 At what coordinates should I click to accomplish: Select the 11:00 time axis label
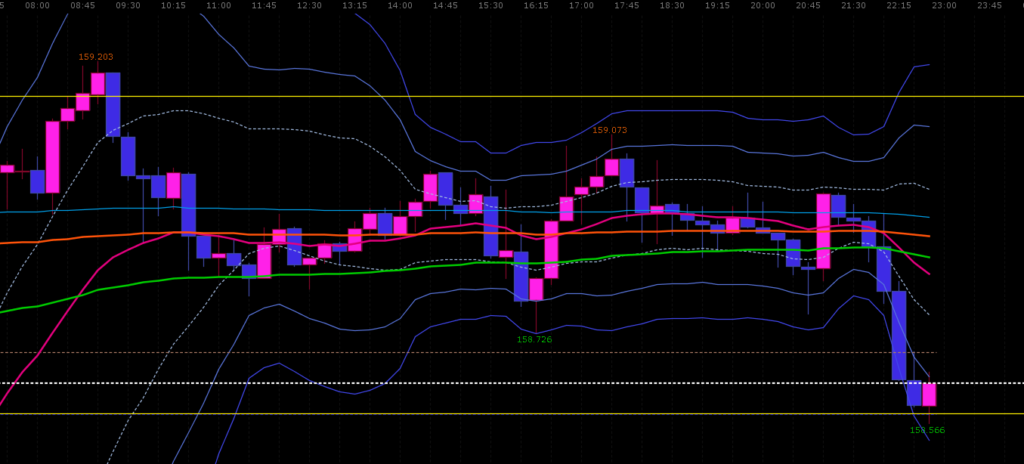click(x=218, y=5)
